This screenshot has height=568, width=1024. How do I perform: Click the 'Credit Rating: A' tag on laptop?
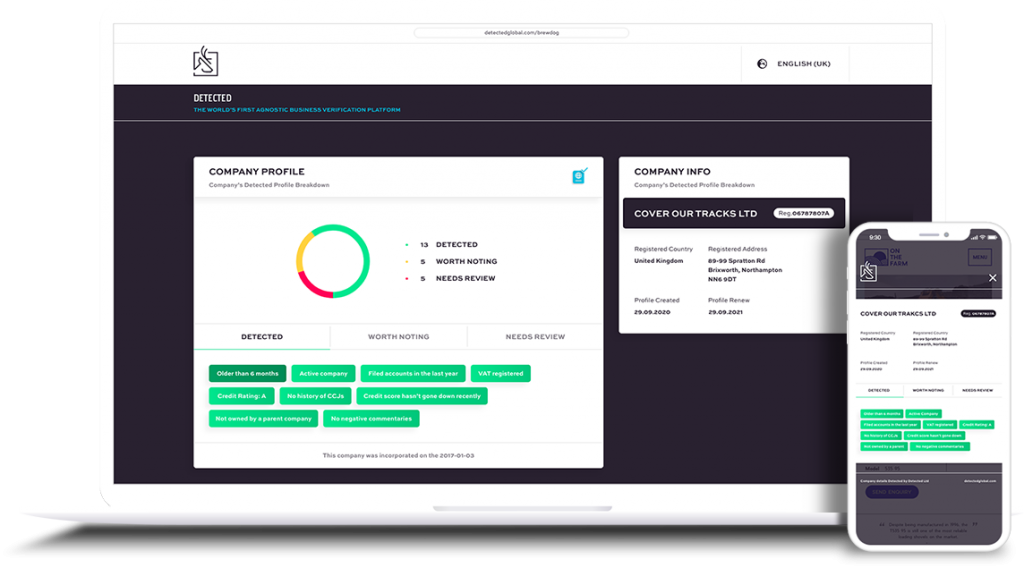(242, 396)
